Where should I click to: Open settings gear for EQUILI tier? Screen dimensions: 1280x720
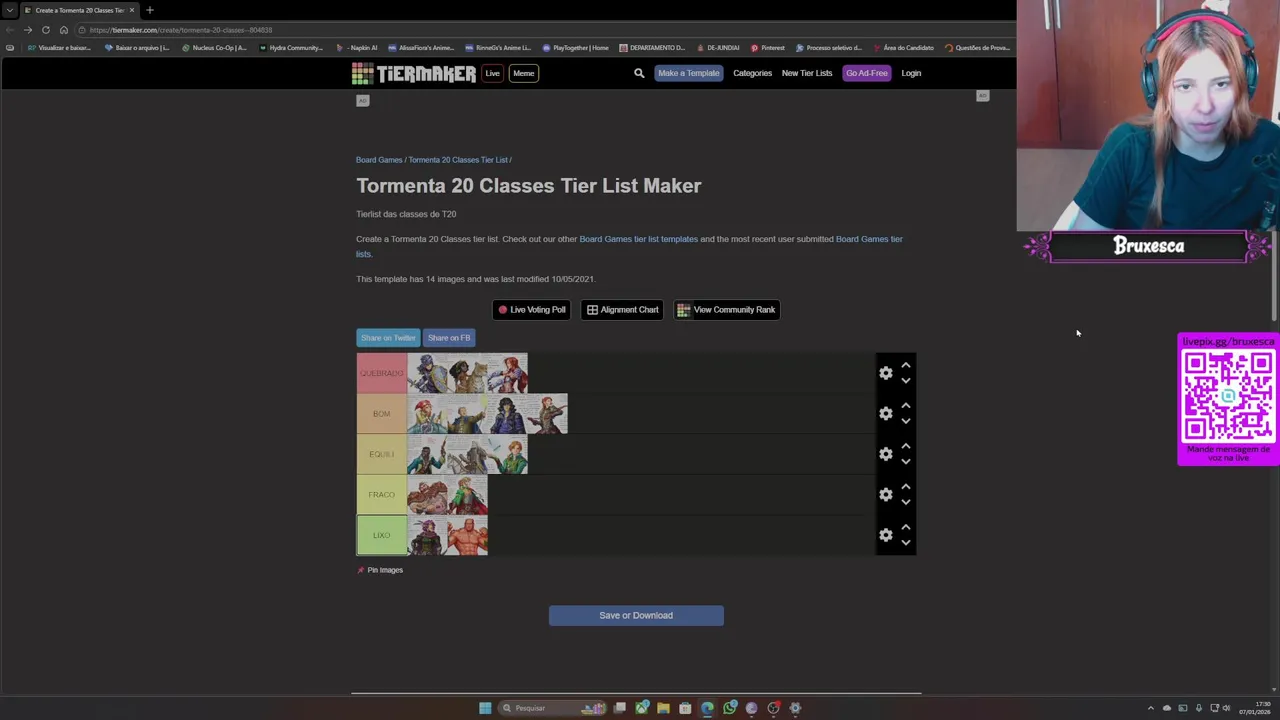(885, 454)
